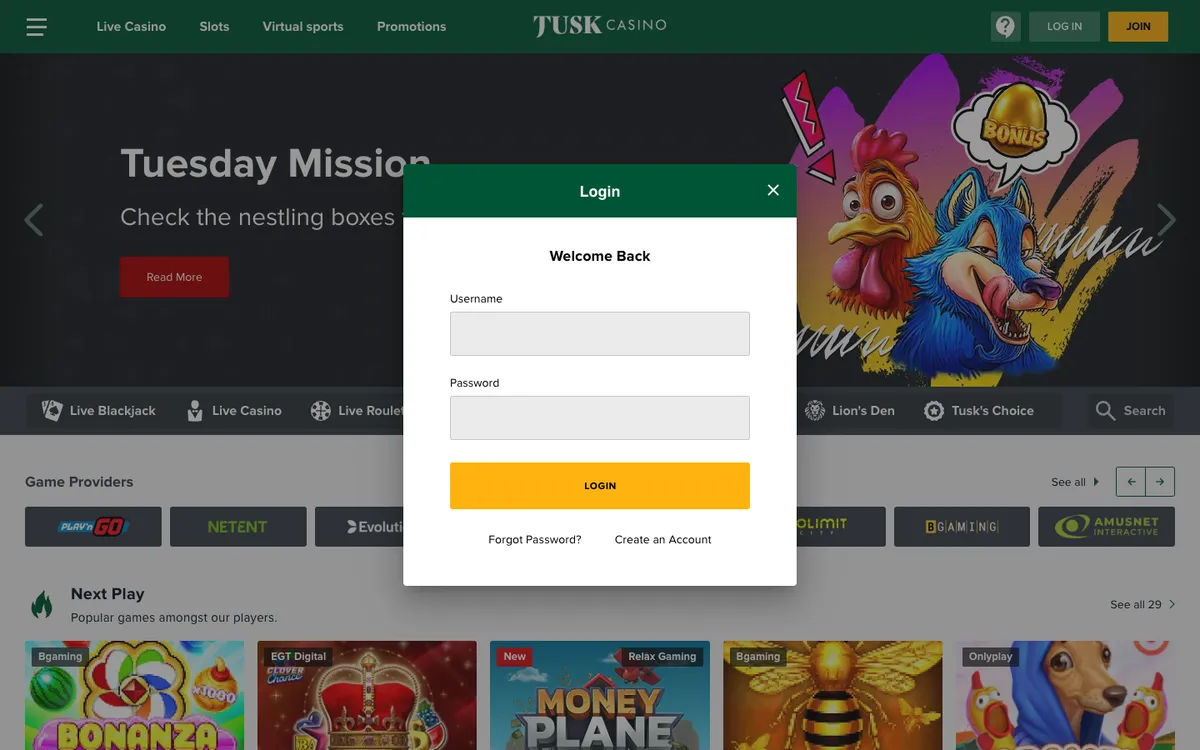
Task: Click Create an Account link
Action: 663,539
